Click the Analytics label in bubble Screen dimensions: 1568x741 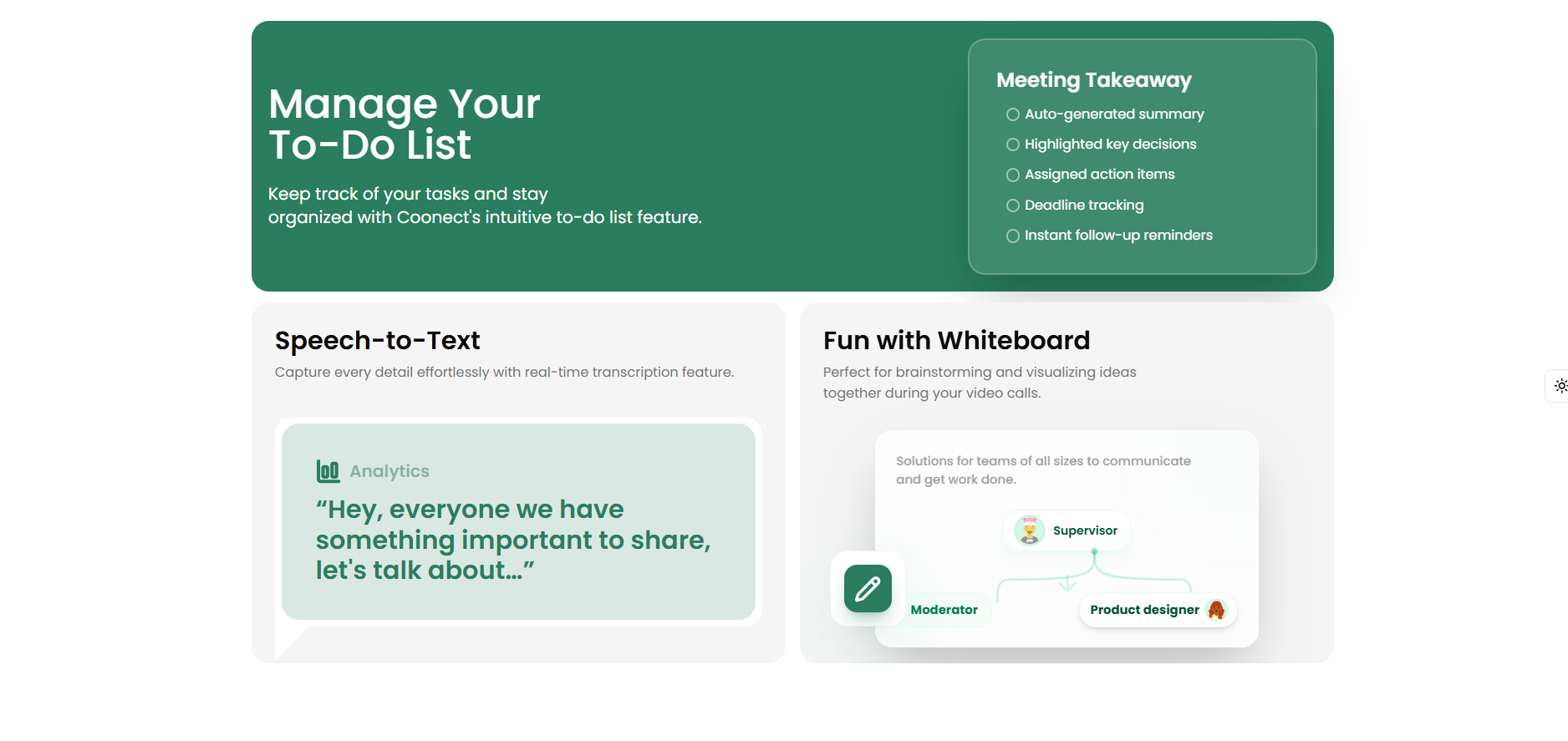tap(389, 471)
